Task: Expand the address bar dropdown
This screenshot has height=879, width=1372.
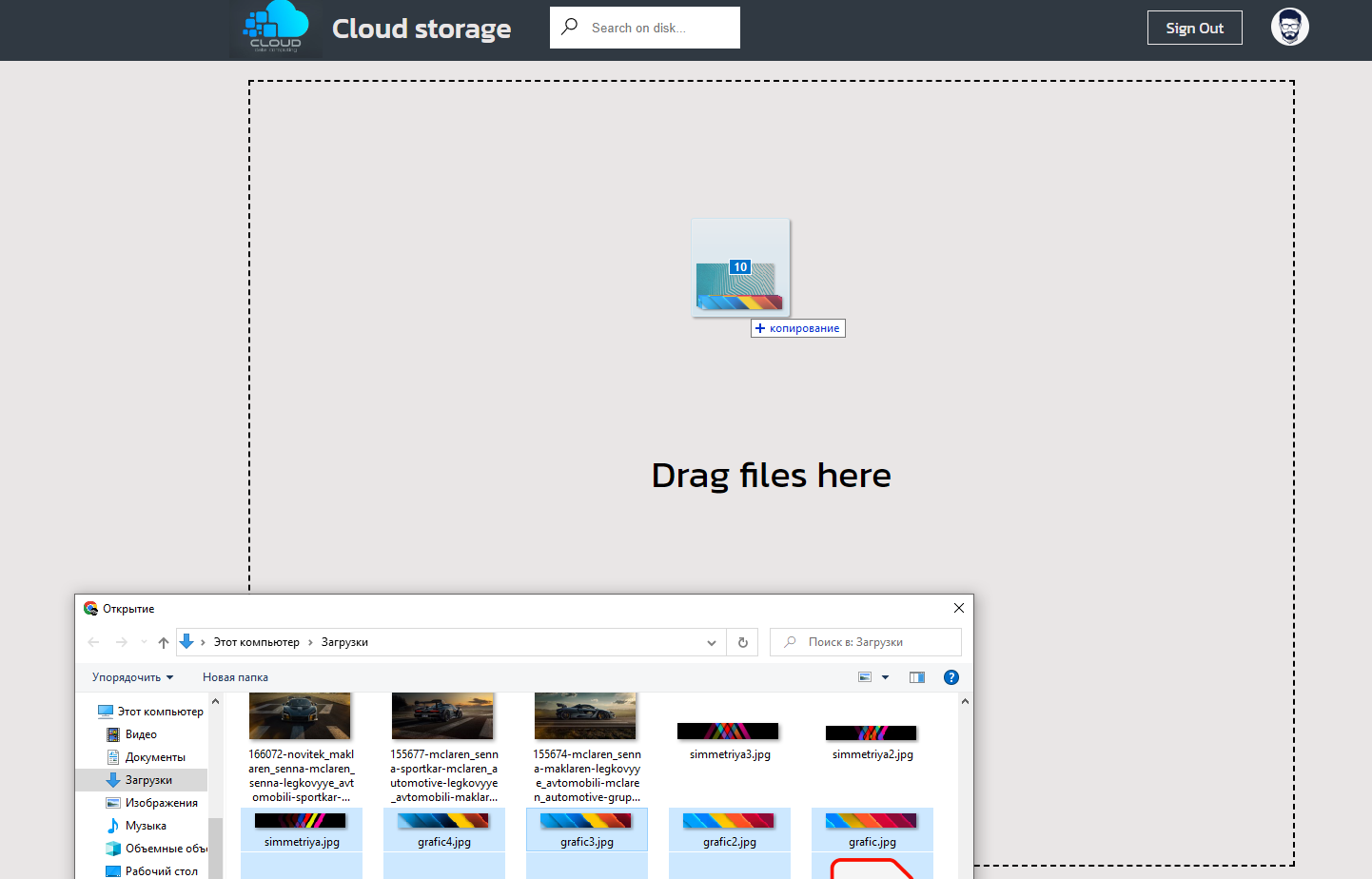Action: [x=711, y=642]
